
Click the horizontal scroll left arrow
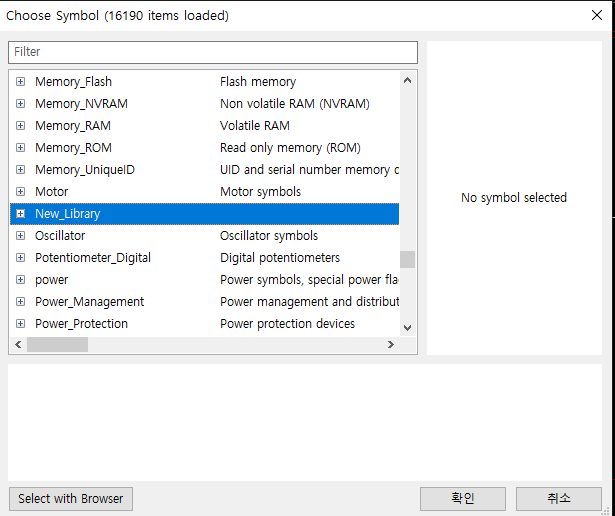[18, 344]
